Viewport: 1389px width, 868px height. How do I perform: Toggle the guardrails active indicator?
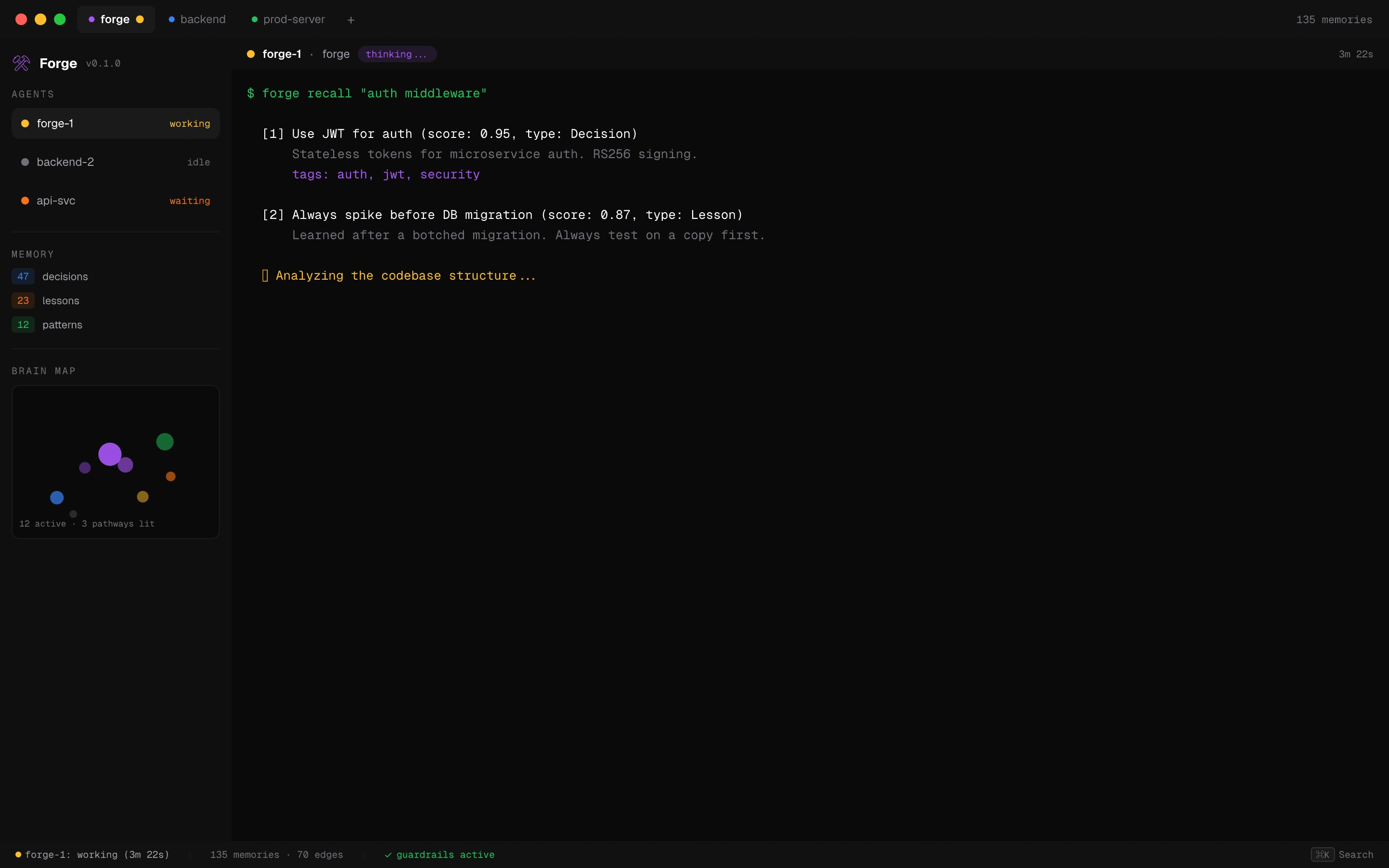pos(439,854)
